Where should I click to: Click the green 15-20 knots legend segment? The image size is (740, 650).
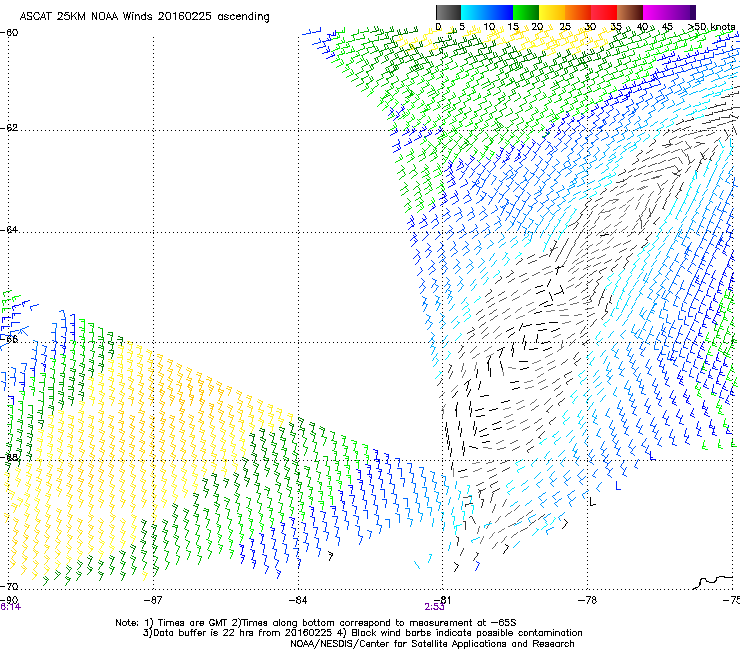pyautogui.click(x=526, y=12)
